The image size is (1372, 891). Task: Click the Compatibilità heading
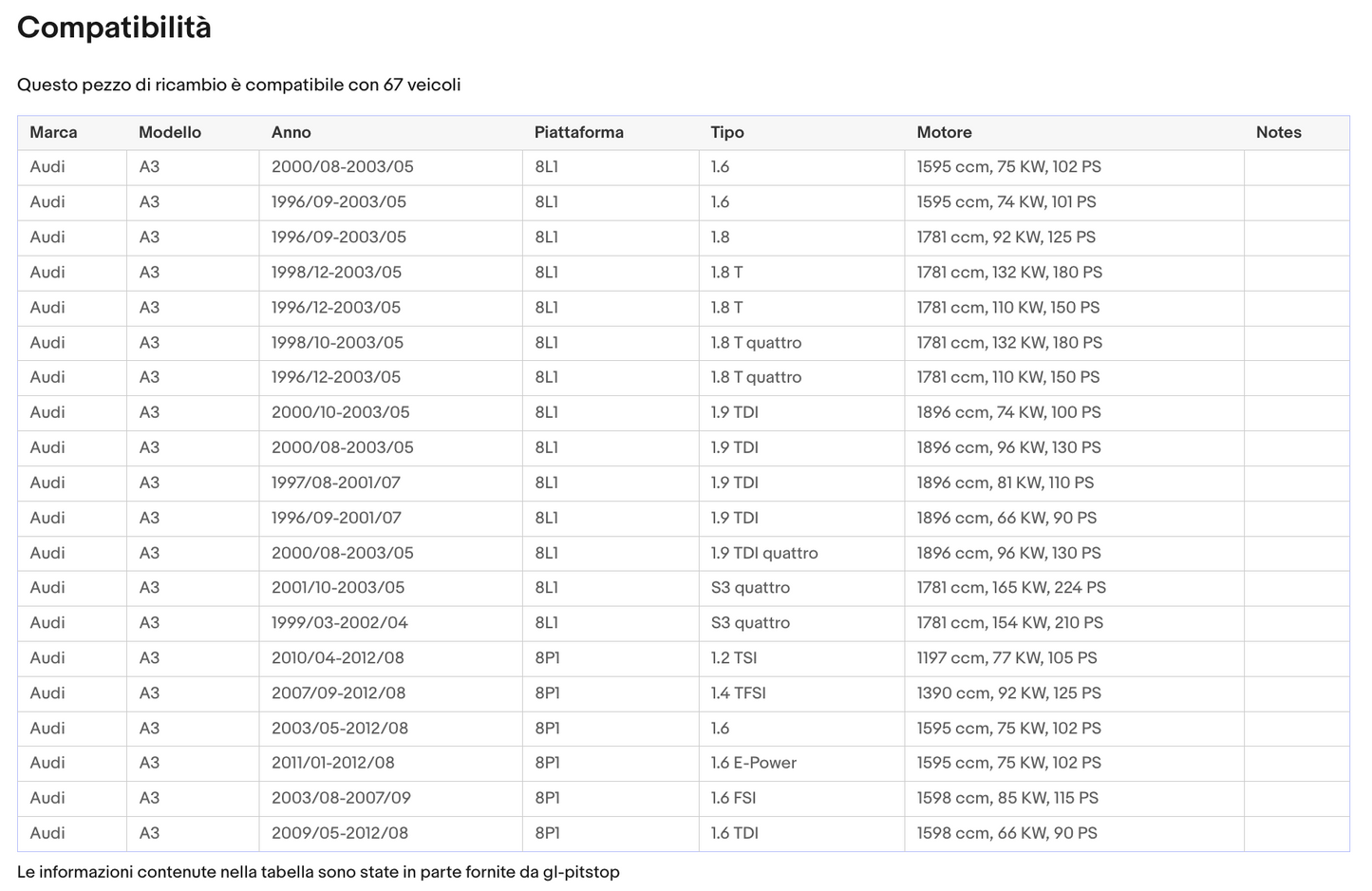coord(114,28)
